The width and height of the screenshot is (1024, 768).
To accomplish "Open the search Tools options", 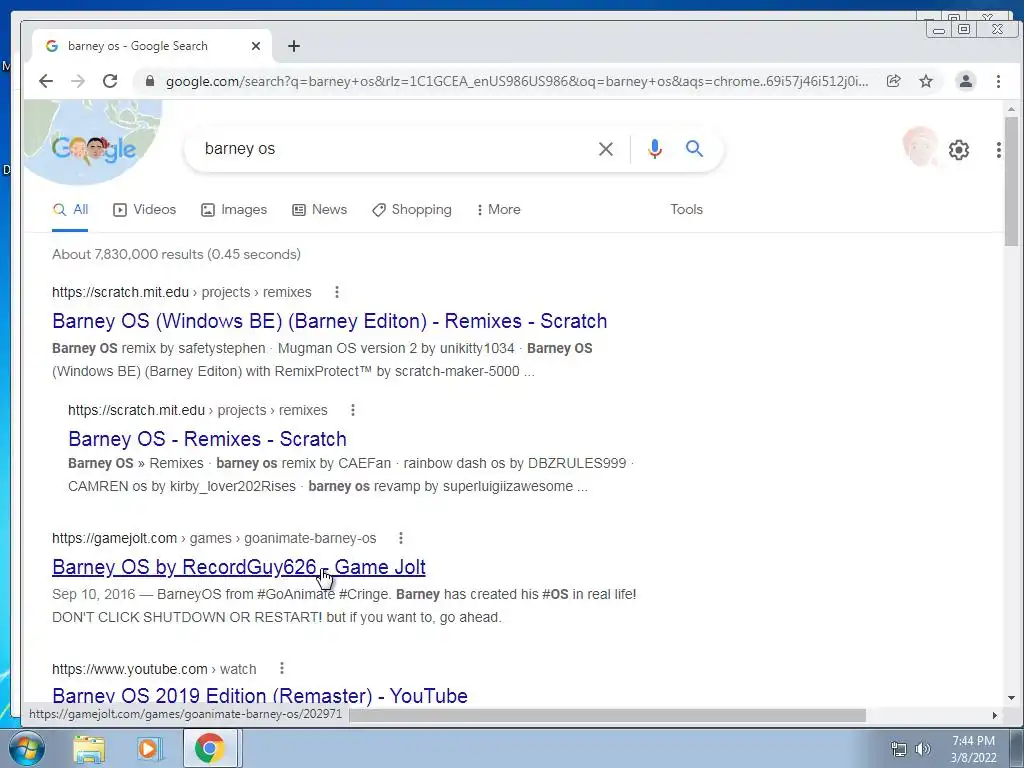I will (x=686, y=210).
